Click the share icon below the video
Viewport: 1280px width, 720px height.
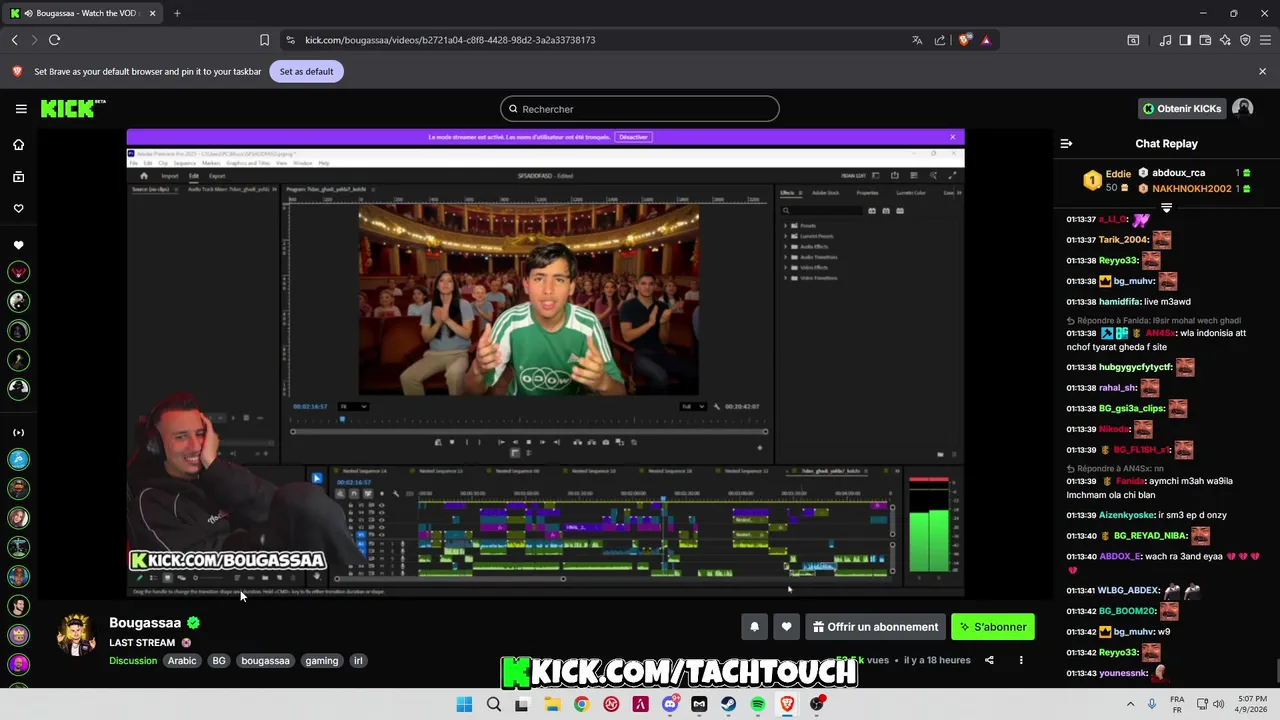click(x=989, y=660)
